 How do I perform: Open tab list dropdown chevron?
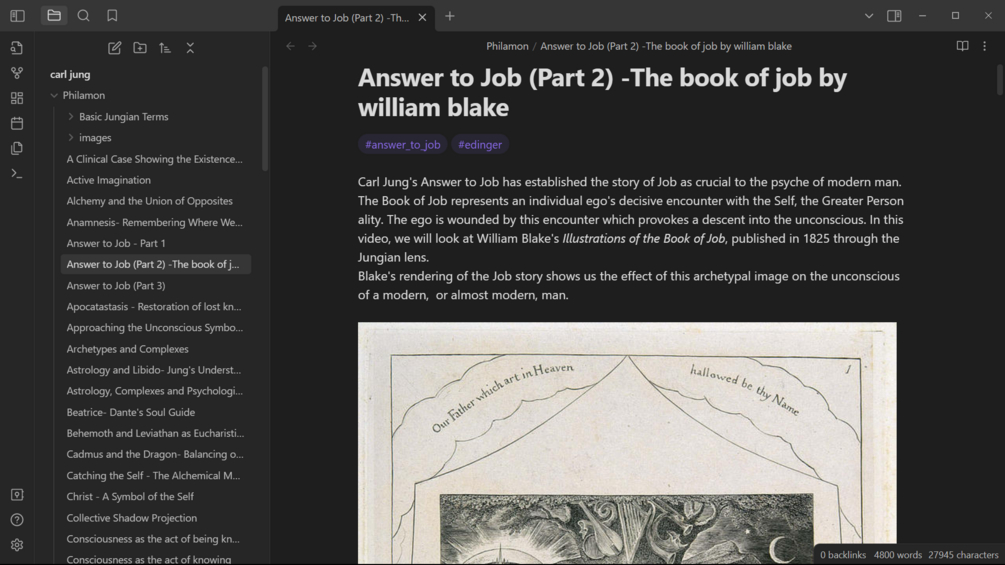tap(868, 16)
